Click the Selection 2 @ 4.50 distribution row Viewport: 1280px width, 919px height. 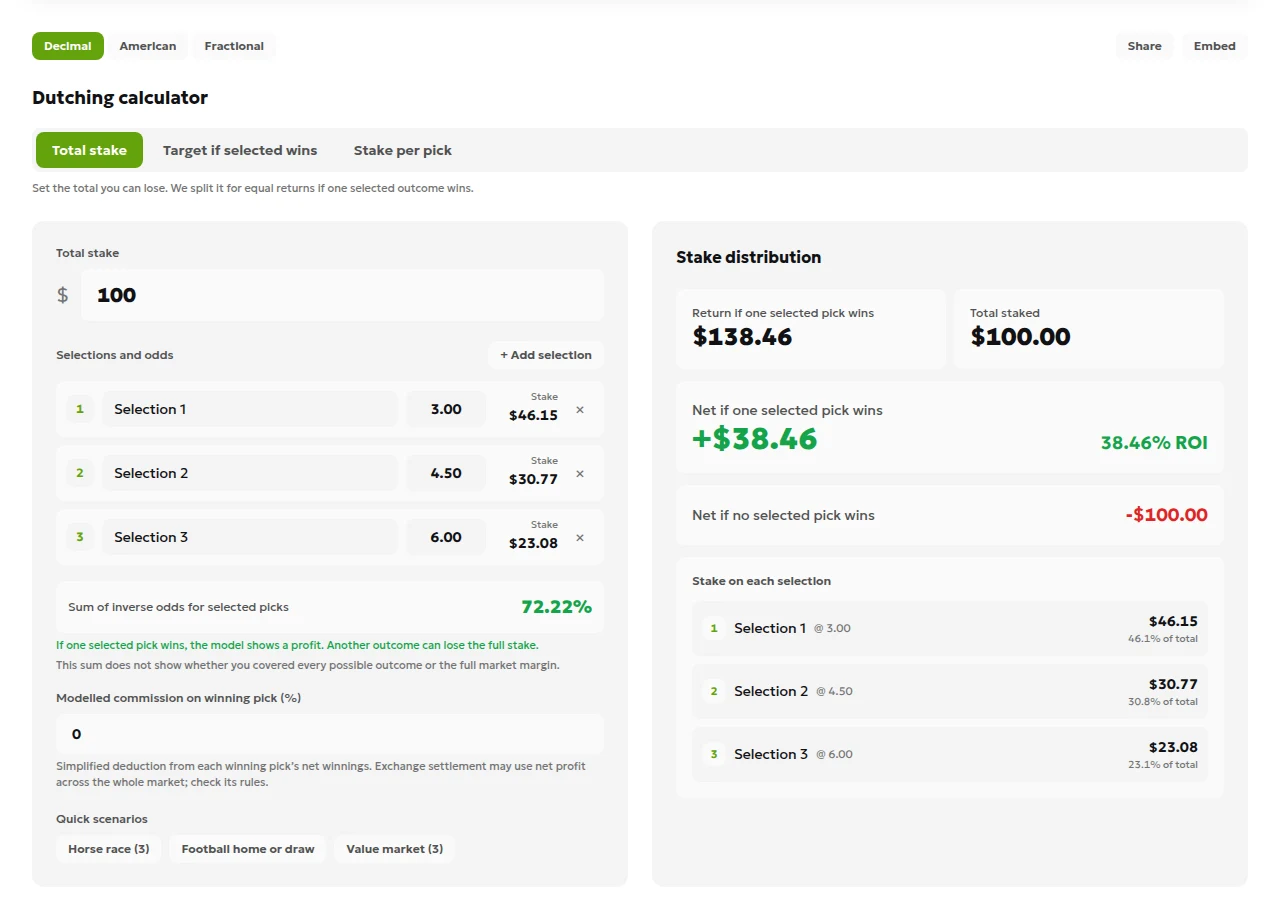pyautogui.click(x=950, y=691)
